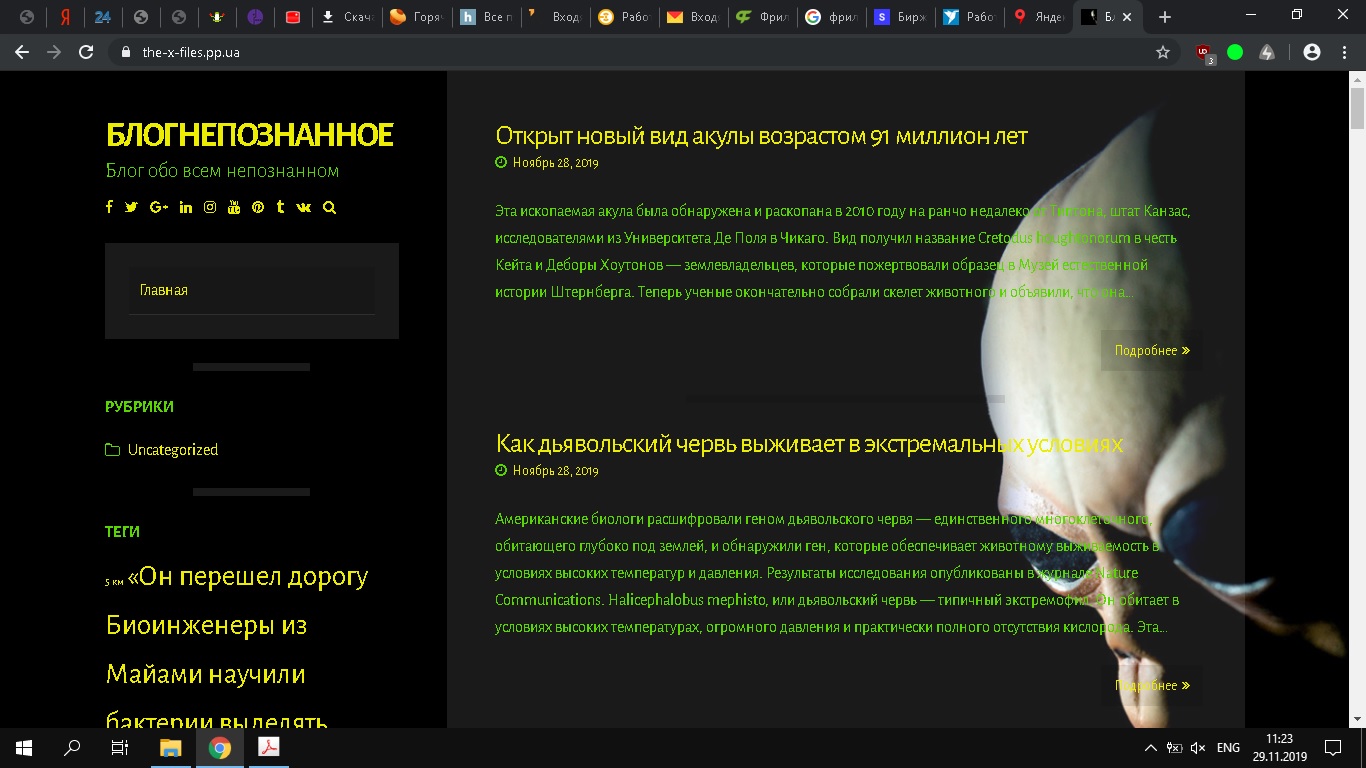Open the Instagram social icon
This screenshot has width=1366, height=768.
click(x=209, y=207)
